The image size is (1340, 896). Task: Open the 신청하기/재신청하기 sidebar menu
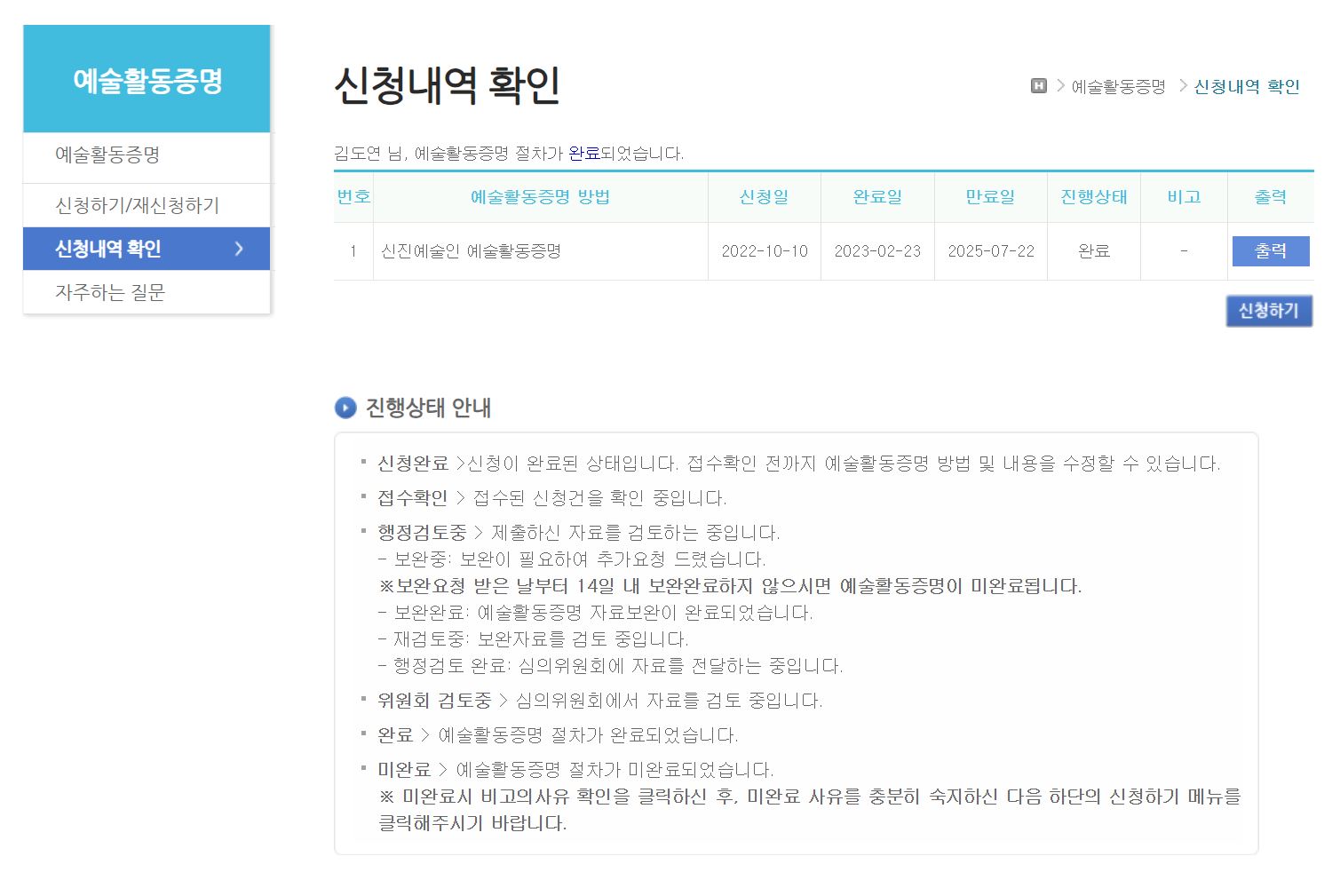147,205
